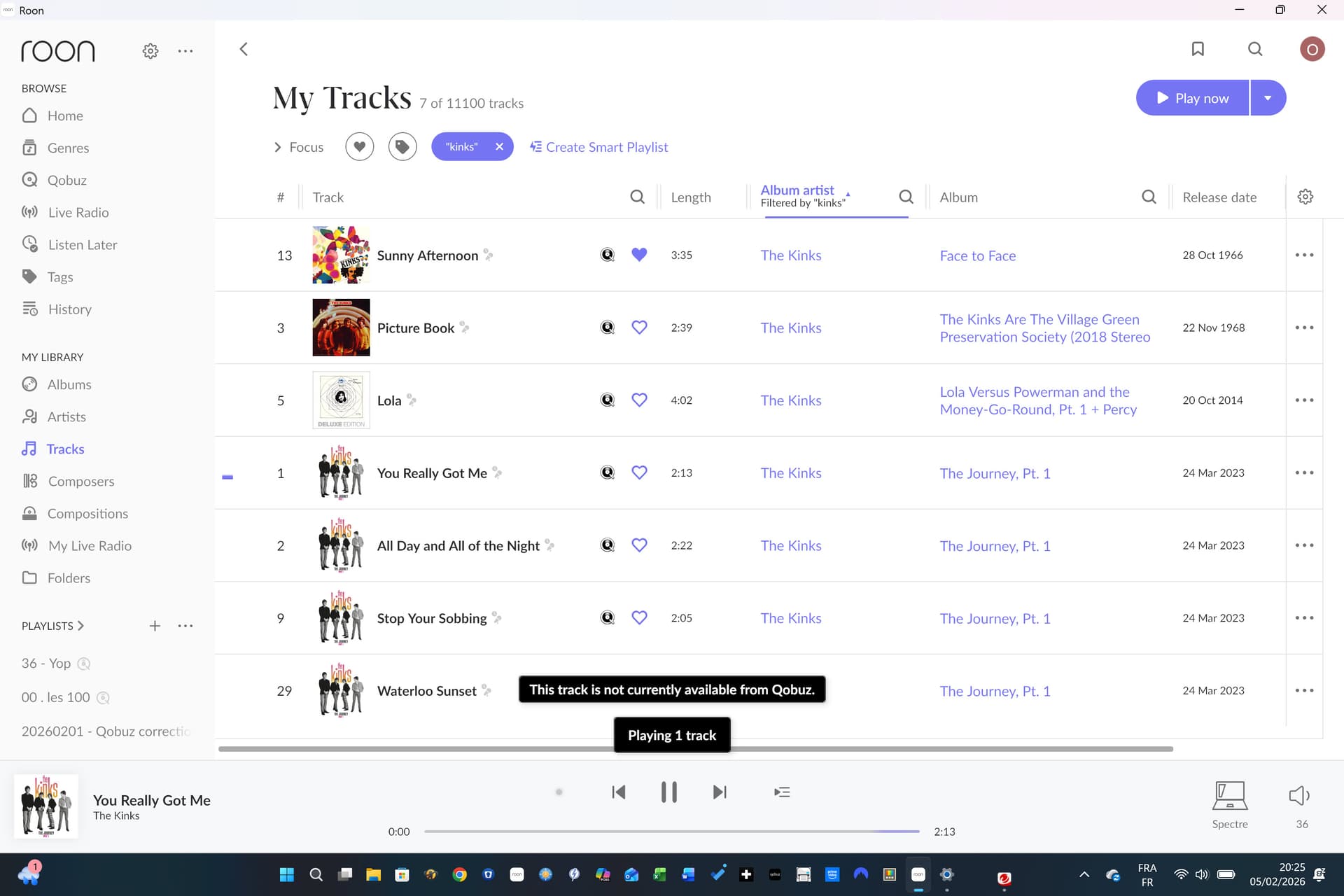Image resolution: width=1344 pixels, height=896 pixels.
Task: Click the bookmark icon in top bar
Action: [1198, 49]
